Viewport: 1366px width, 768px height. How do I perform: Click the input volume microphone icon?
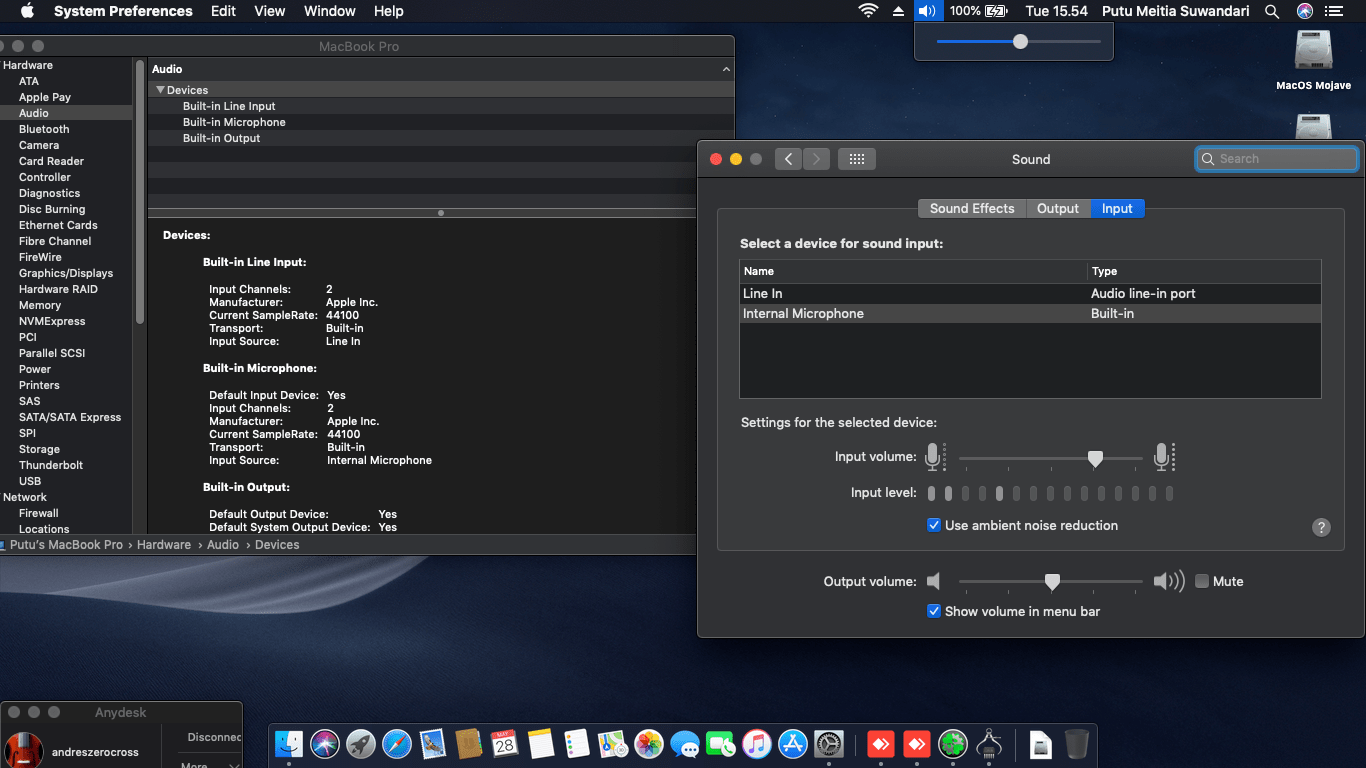click(x=934, y=456)
